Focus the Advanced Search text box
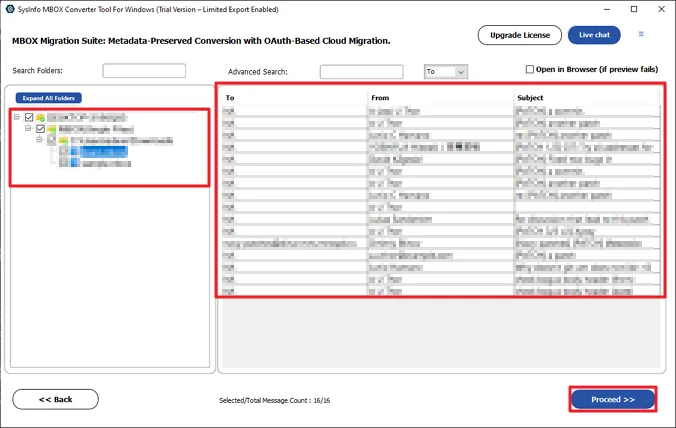This screenshot has height=428, width=676. click(x=361, y=72)
